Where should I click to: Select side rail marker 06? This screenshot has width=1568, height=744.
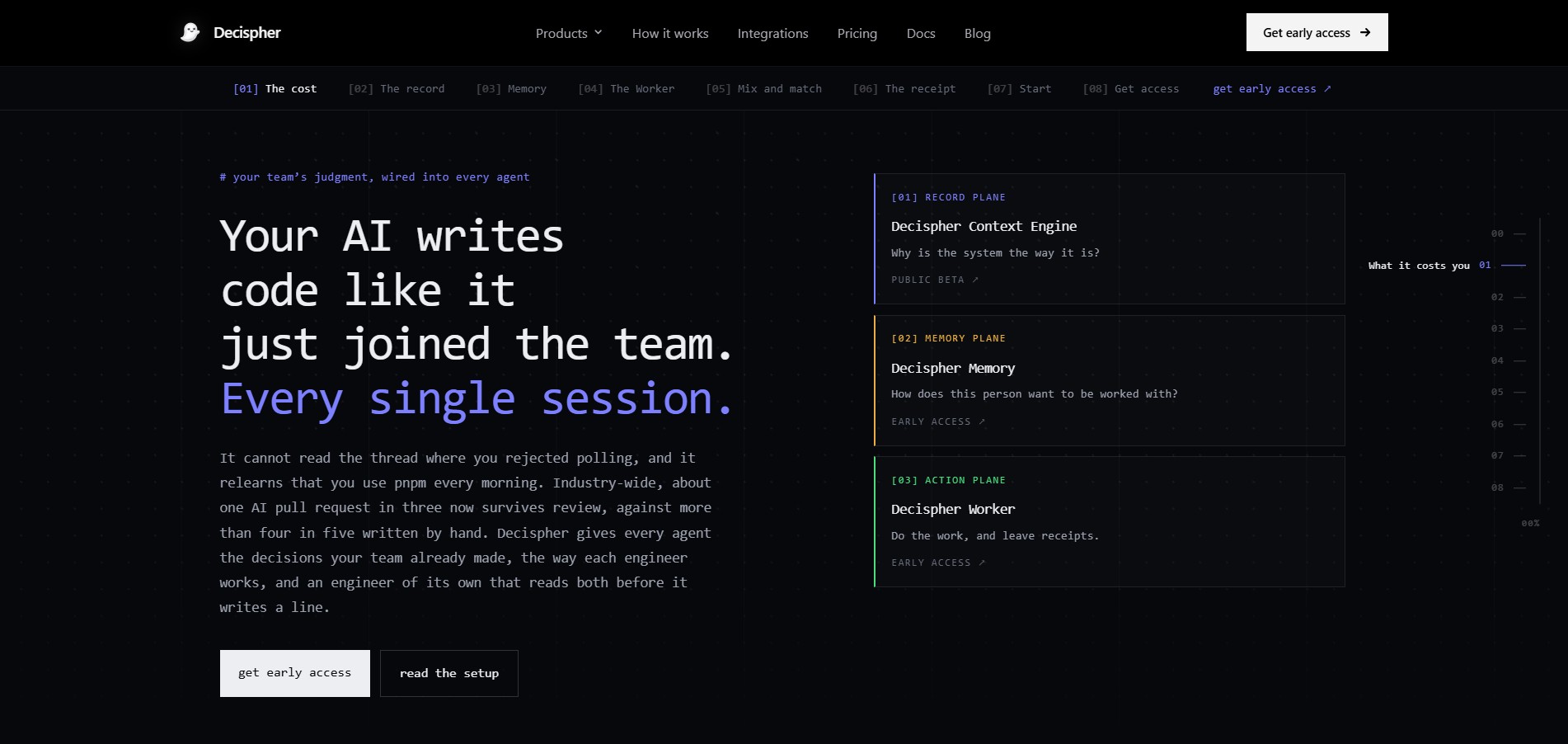[1508, 424]
